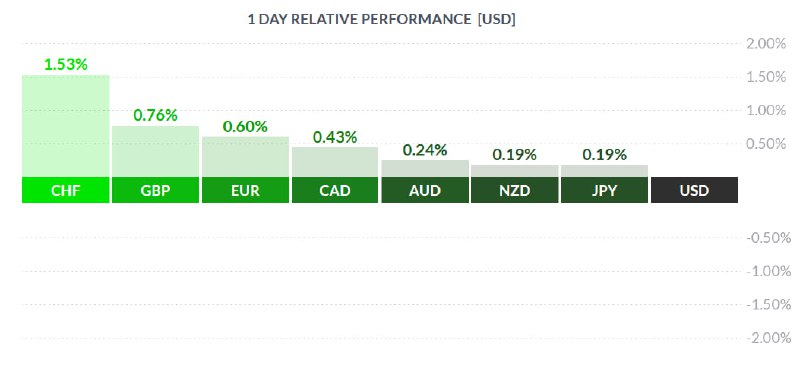The image size is (800, 365).
Task: Click the AUD performance bar
Action: (x=425, y=169)
